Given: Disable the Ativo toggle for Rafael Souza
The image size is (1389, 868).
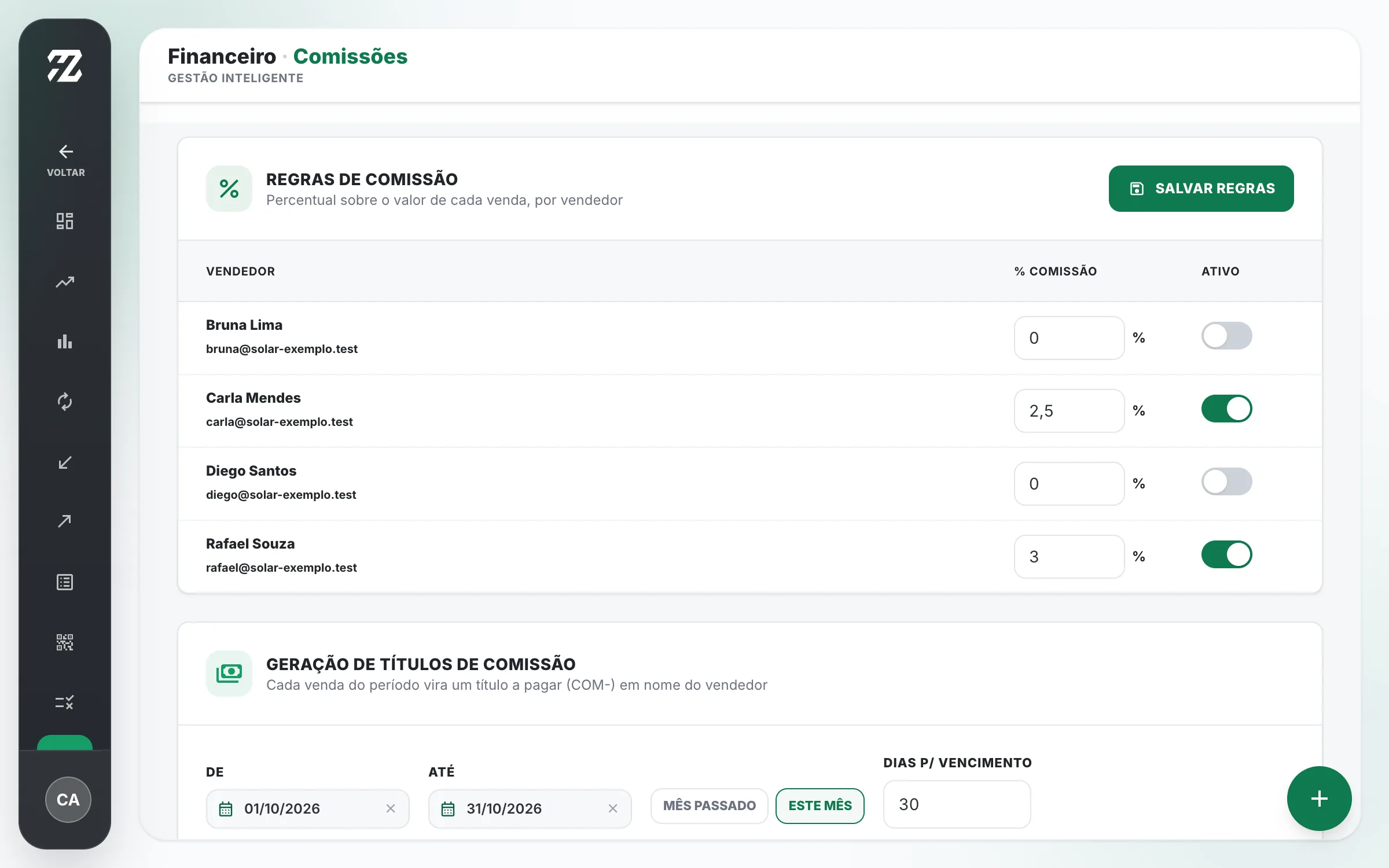Looking at the screenshot, I should coord(1226,554).
